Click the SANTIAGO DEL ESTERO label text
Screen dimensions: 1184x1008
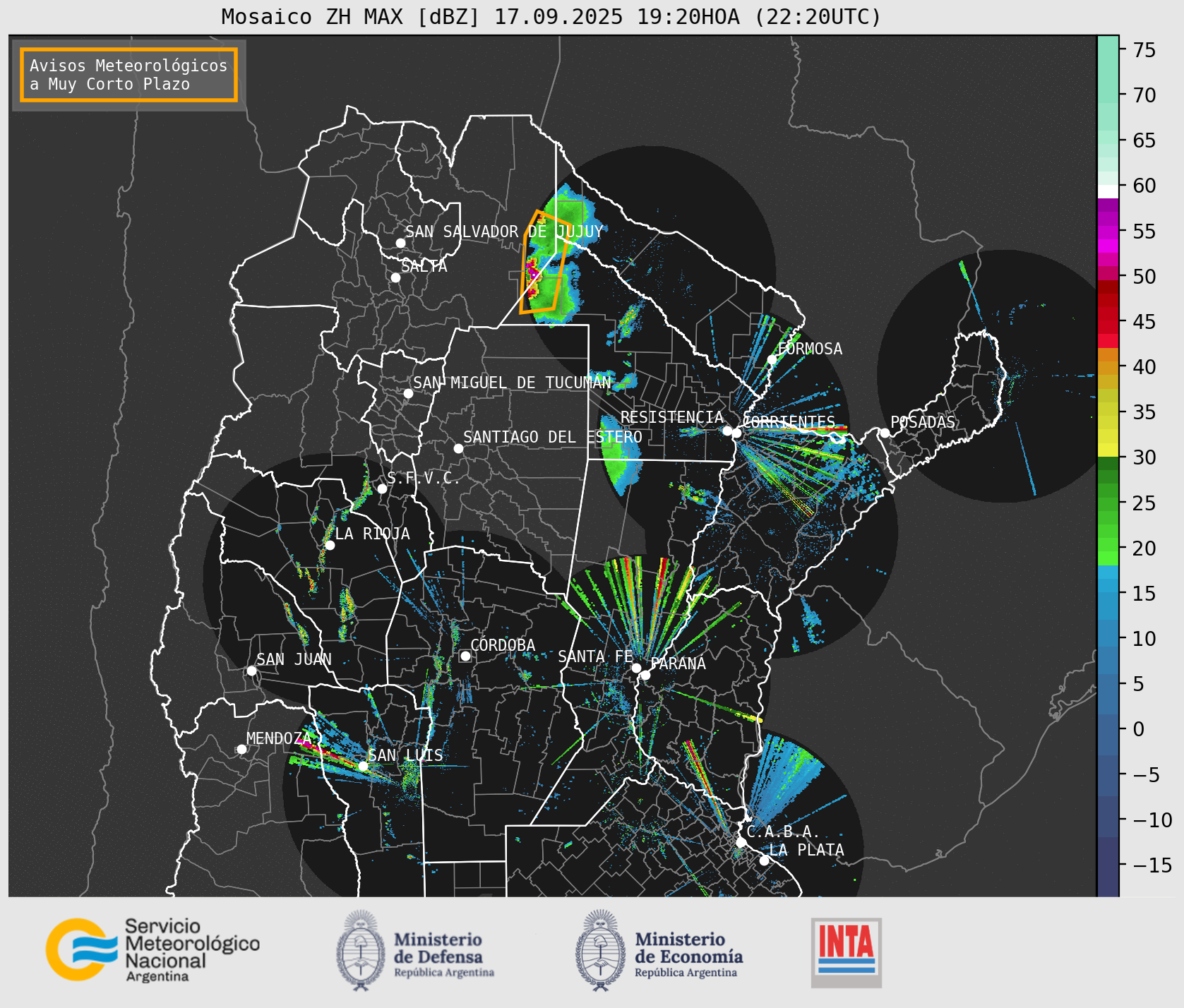pos(553,437)
